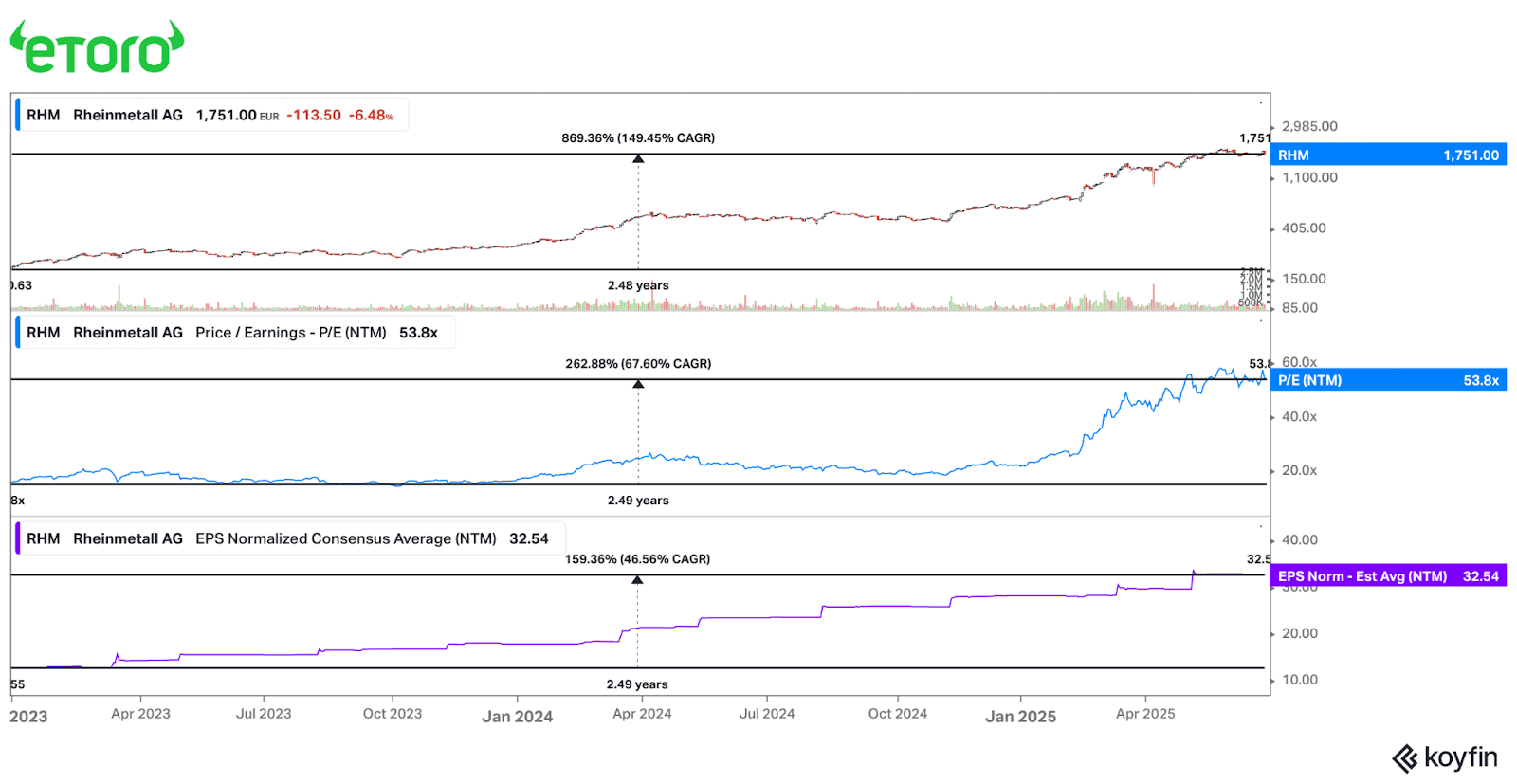Click the Jan 2024 axis label
The image size is (1517, 784).
click(517, 717)
